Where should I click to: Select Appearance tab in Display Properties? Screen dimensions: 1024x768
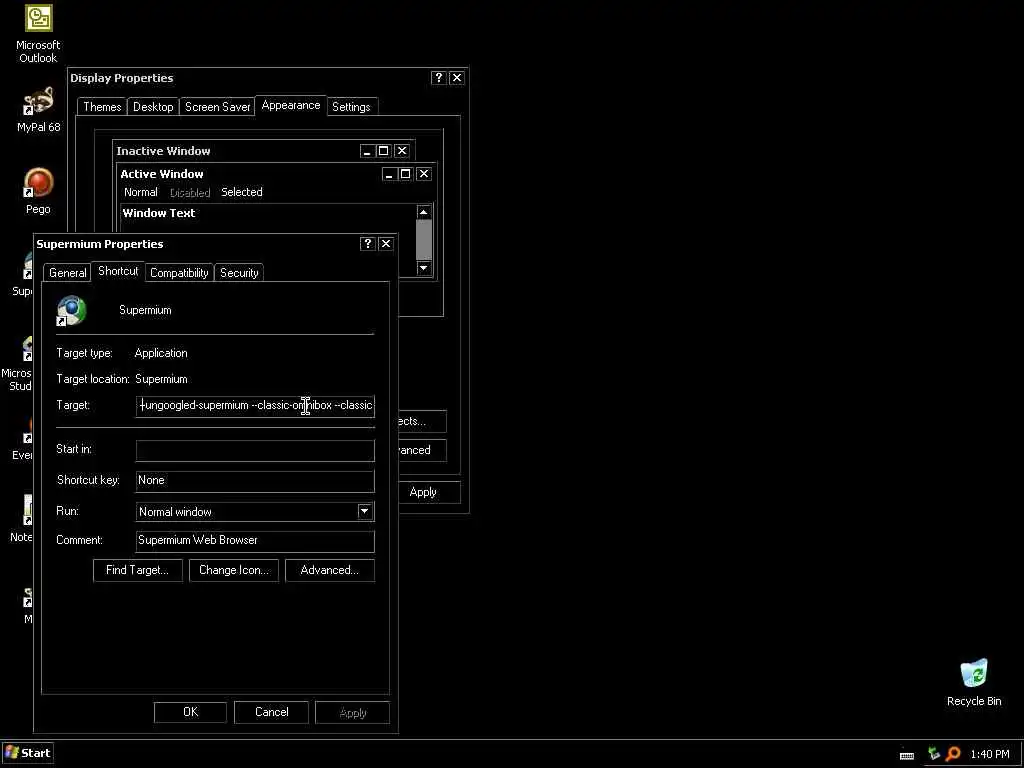(291, 105)
